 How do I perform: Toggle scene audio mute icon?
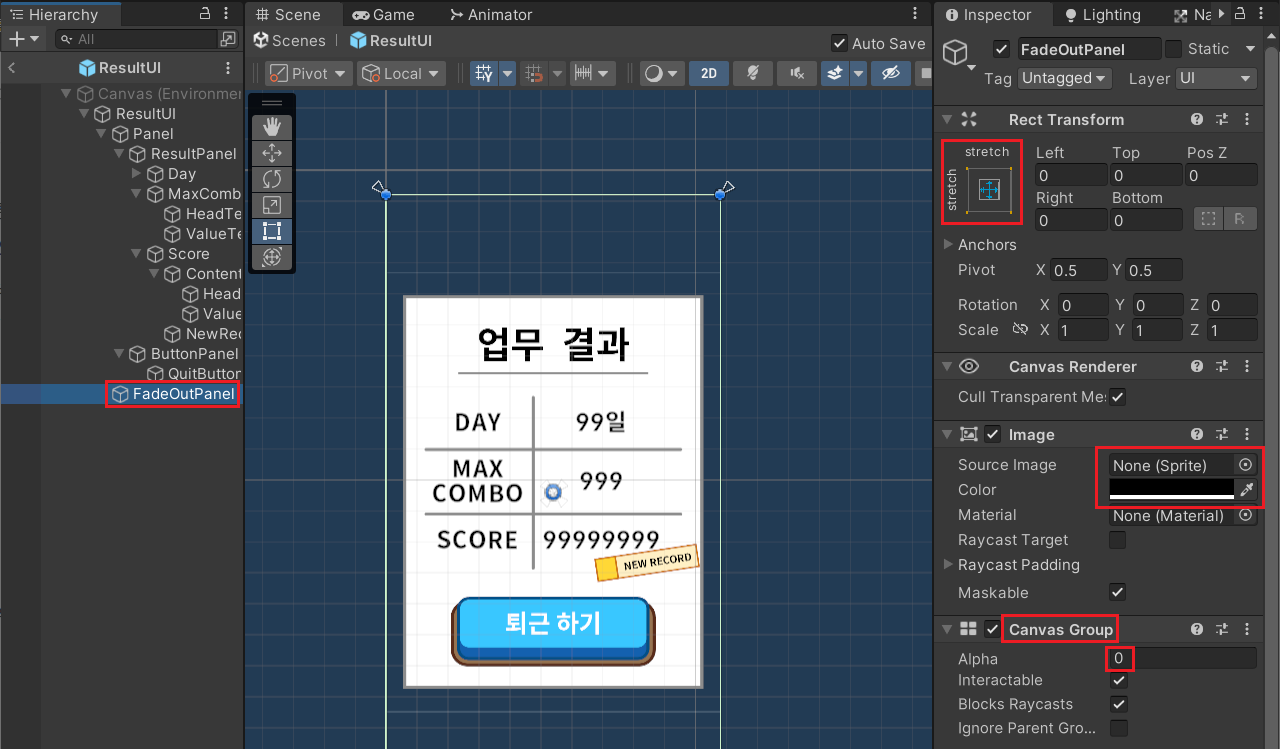click(797, 73)
